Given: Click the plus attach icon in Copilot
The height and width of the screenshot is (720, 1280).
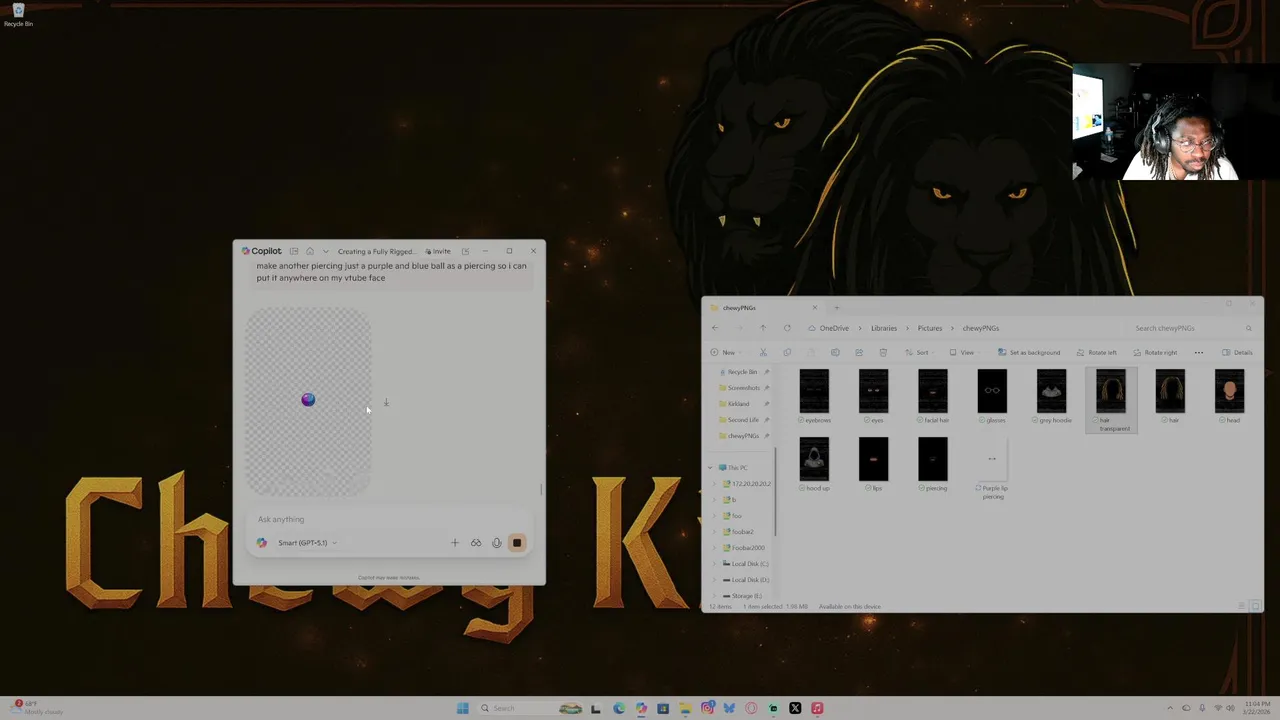Looking at the screenshot, I should point(455,543).
